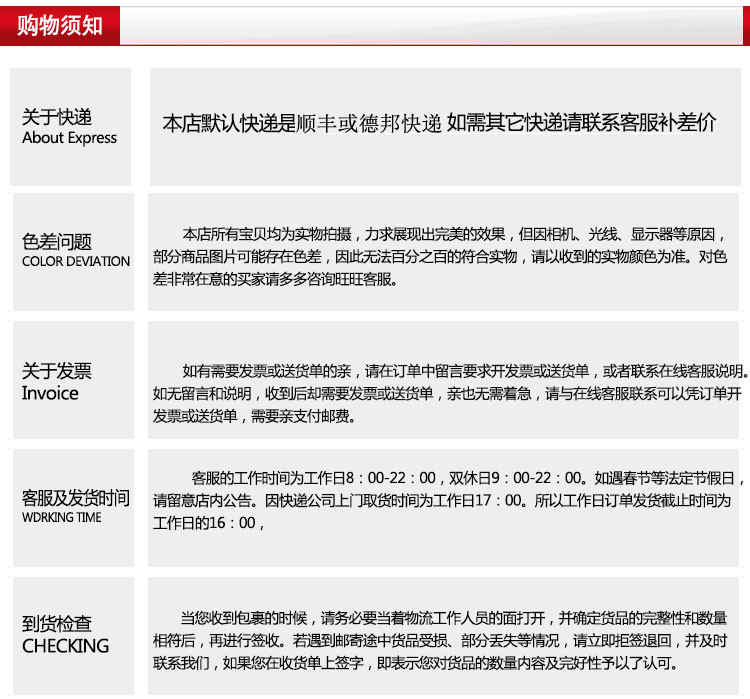The height and width of the screenshot is (699, 750).
Task: Click the default courier policy text line
Action: tap(439, 124)
